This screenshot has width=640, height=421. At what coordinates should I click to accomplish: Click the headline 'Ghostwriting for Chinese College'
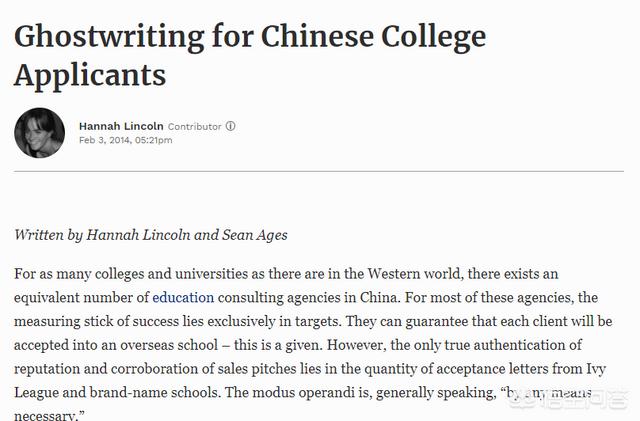tap(249, 36)
